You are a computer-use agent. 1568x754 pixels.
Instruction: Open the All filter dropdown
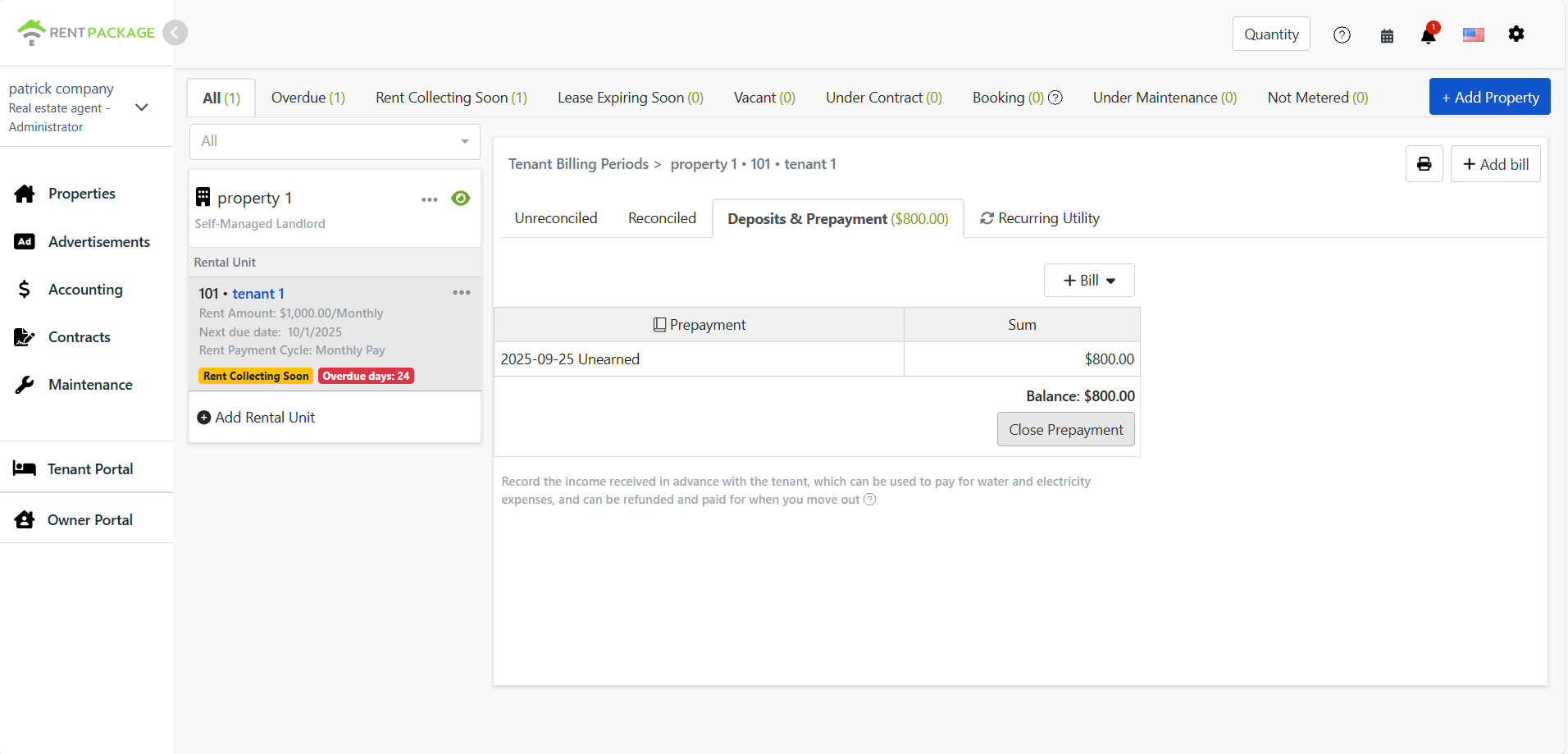point(335,141)
